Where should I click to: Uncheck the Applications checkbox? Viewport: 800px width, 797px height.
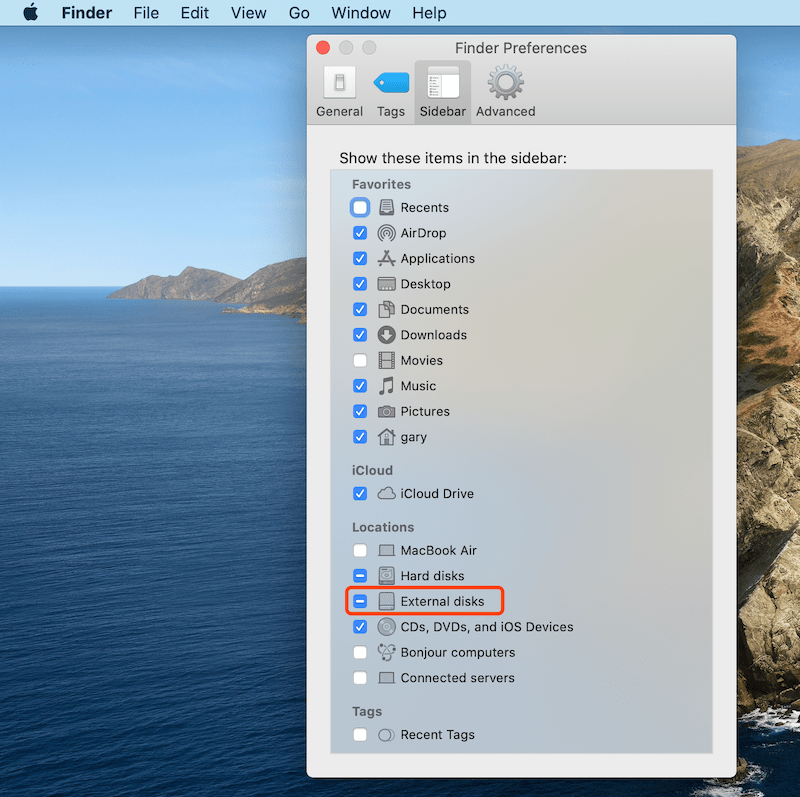(360, 258)
